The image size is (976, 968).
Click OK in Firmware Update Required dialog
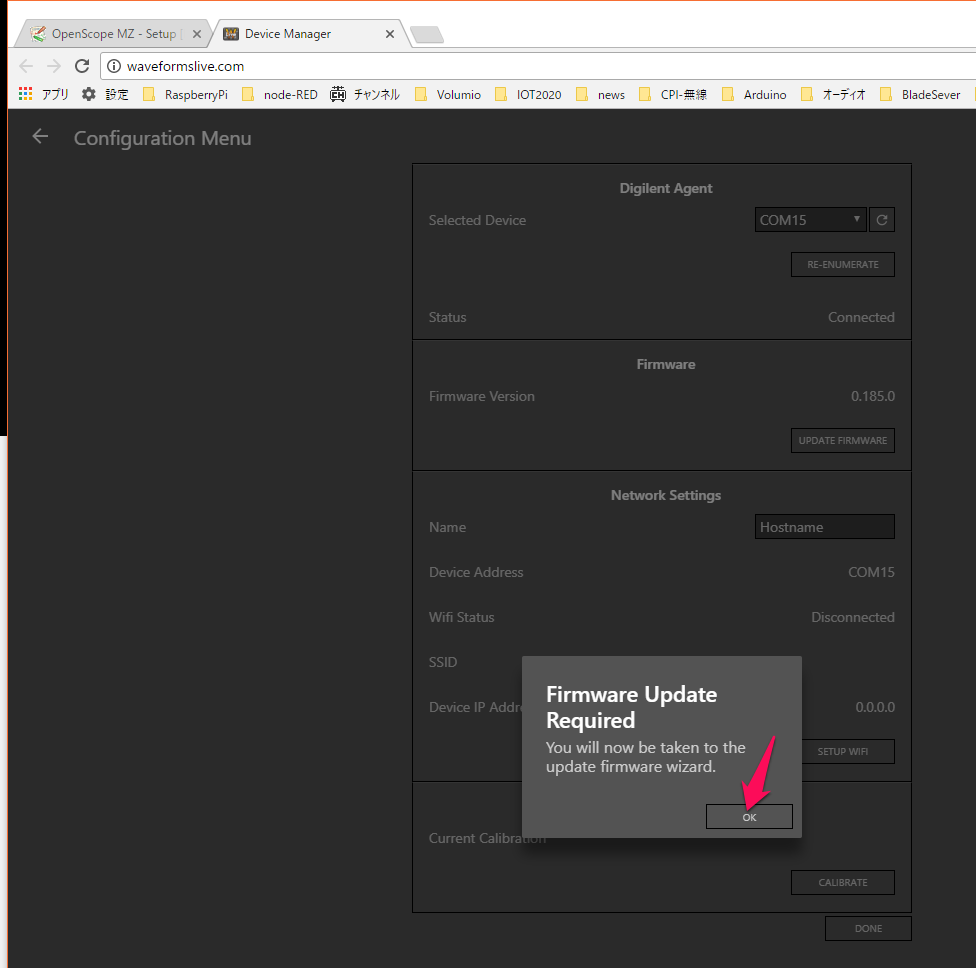[x=749, y=817]
